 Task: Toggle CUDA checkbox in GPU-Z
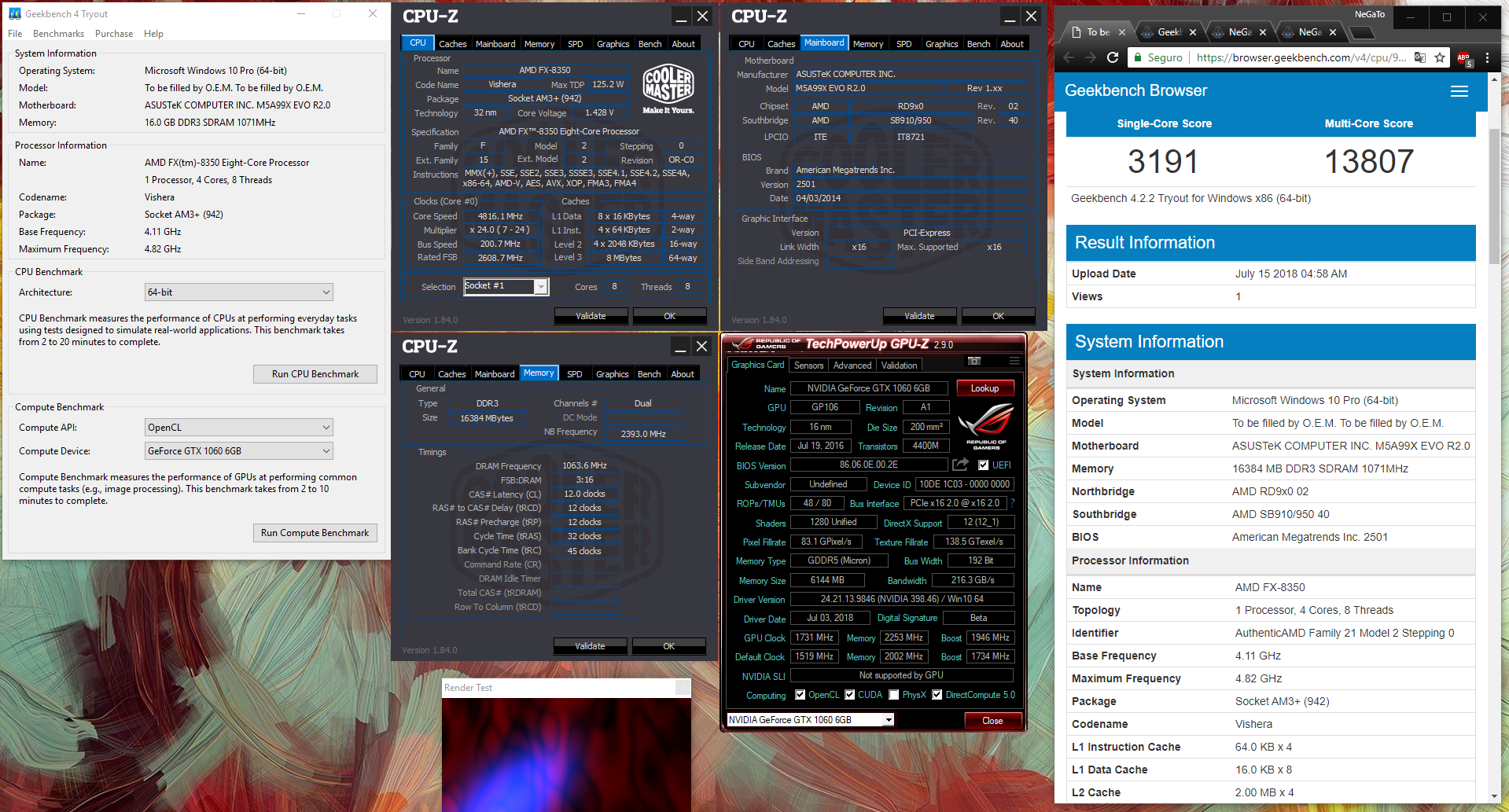click(x=849, y=695)
